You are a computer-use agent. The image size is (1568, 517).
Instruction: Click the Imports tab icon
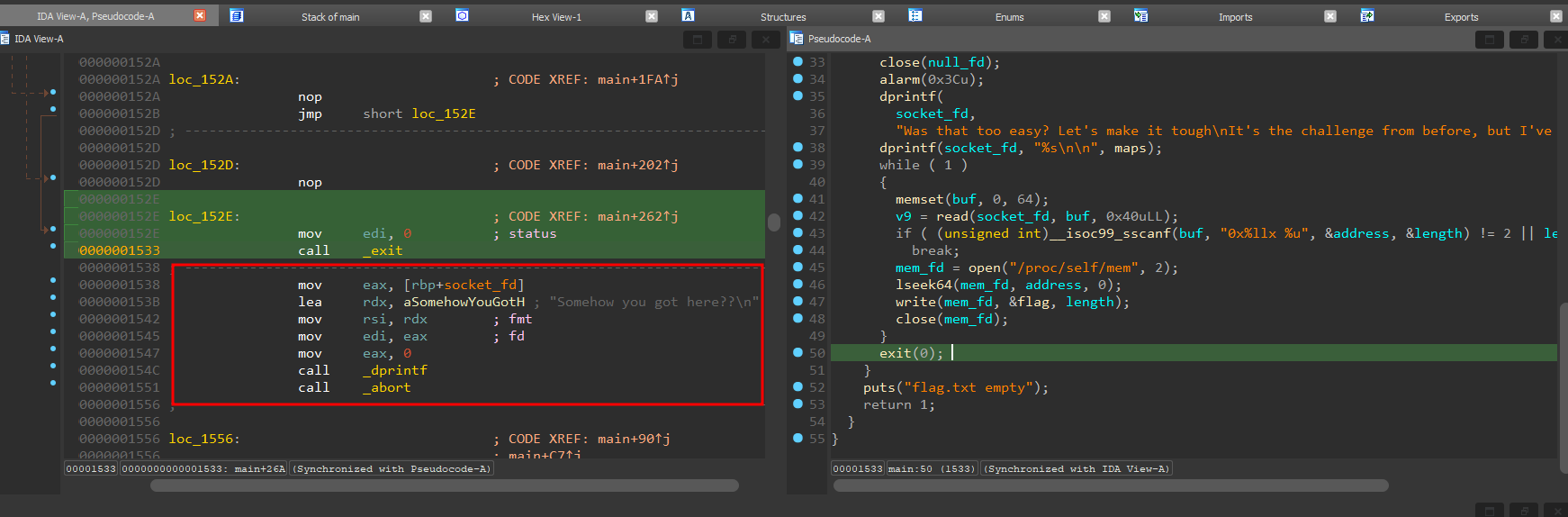1140,16
